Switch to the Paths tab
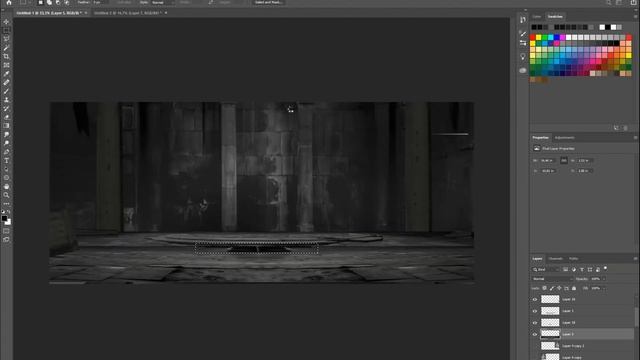This screenshot has height=360, width=640. click(x=573, y=259)
